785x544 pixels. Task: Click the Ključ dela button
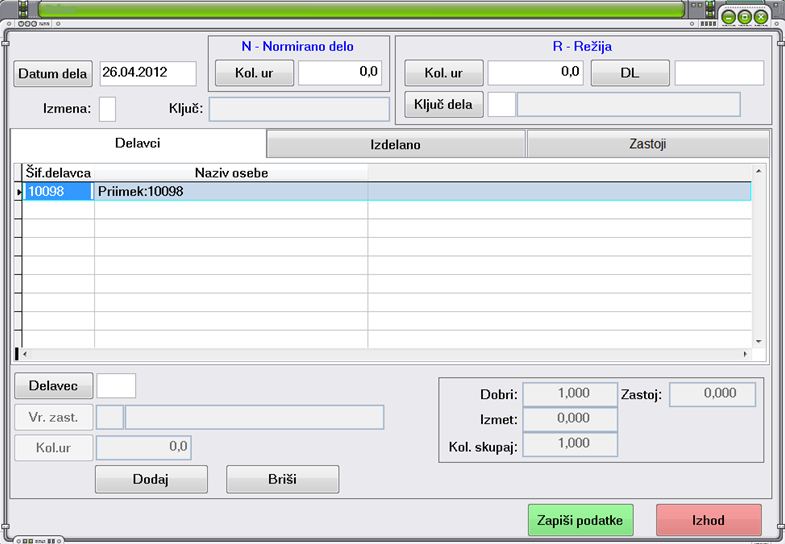(x=444, y=104)
